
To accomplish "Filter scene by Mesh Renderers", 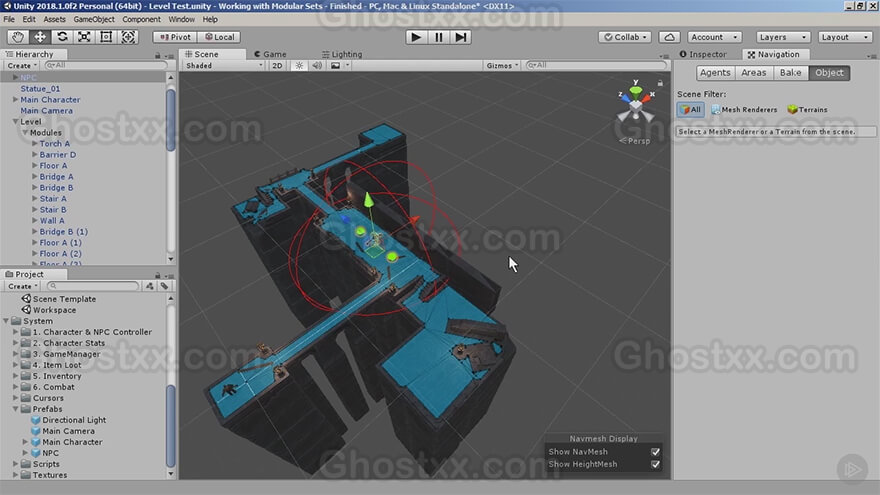I will 744,110.
